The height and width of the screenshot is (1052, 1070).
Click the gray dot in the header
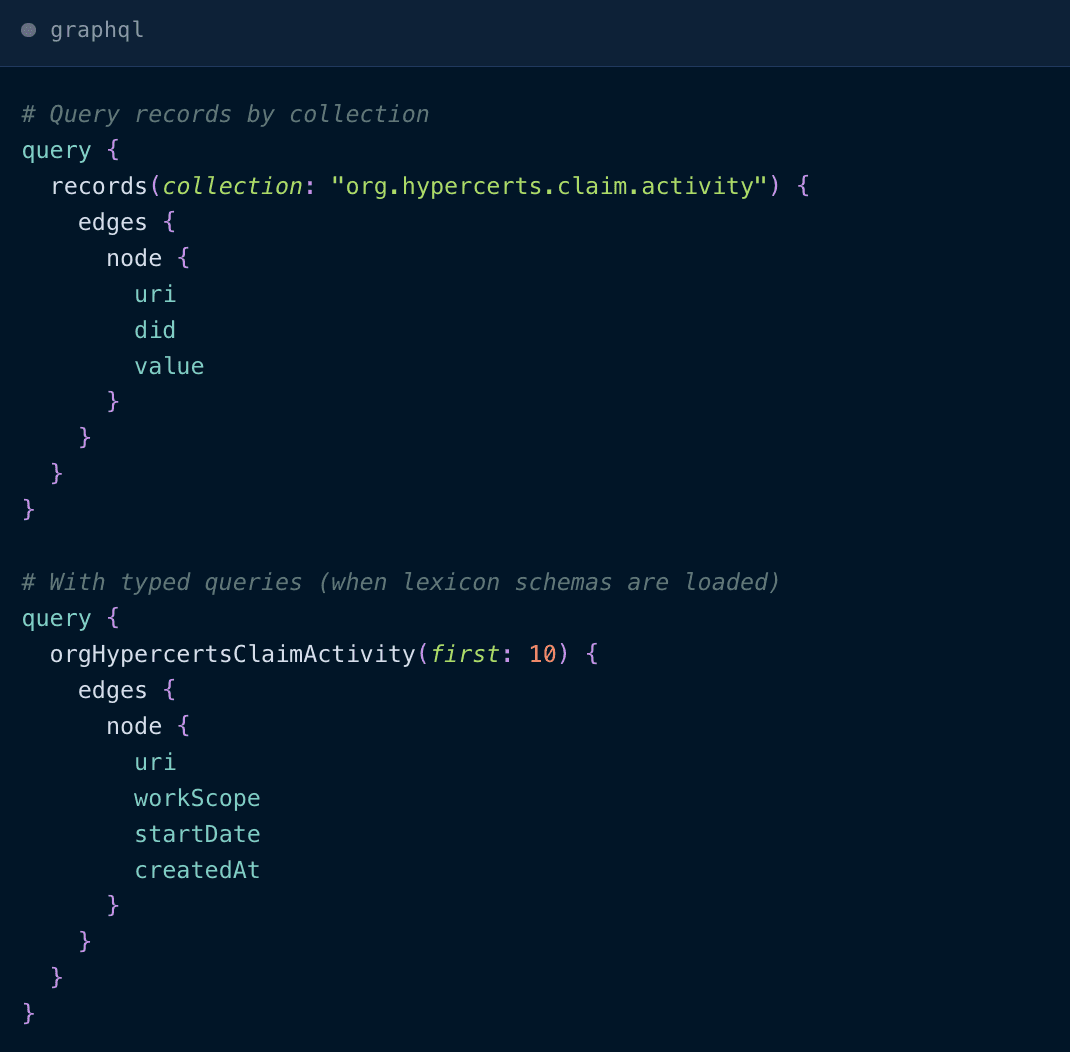[28, 30]
